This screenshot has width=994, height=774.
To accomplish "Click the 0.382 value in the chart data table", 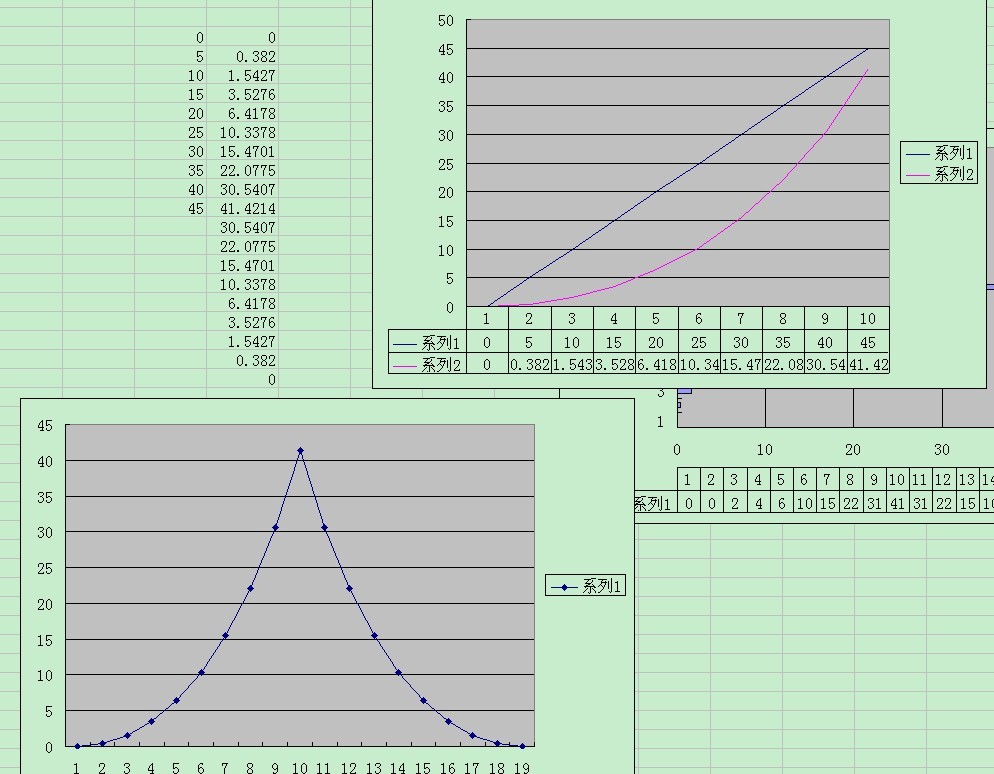I will coord(529,364).
